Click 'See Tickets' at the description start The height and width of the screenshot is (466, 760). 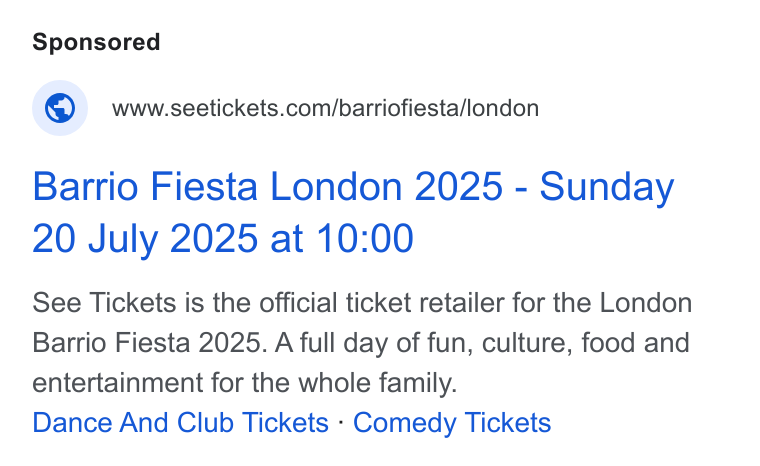[104, 303]
